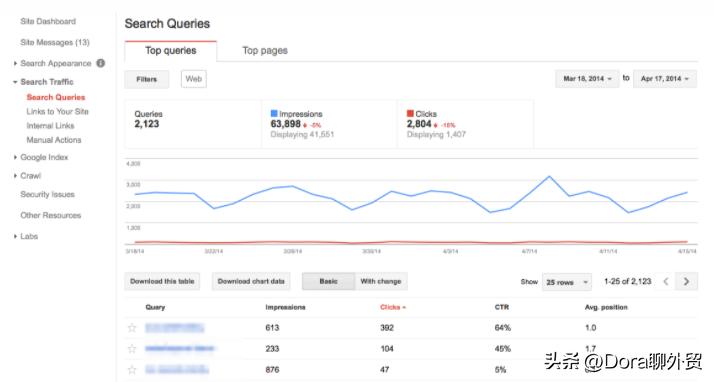Open the 25 rows dropdown

coord(567,282)
